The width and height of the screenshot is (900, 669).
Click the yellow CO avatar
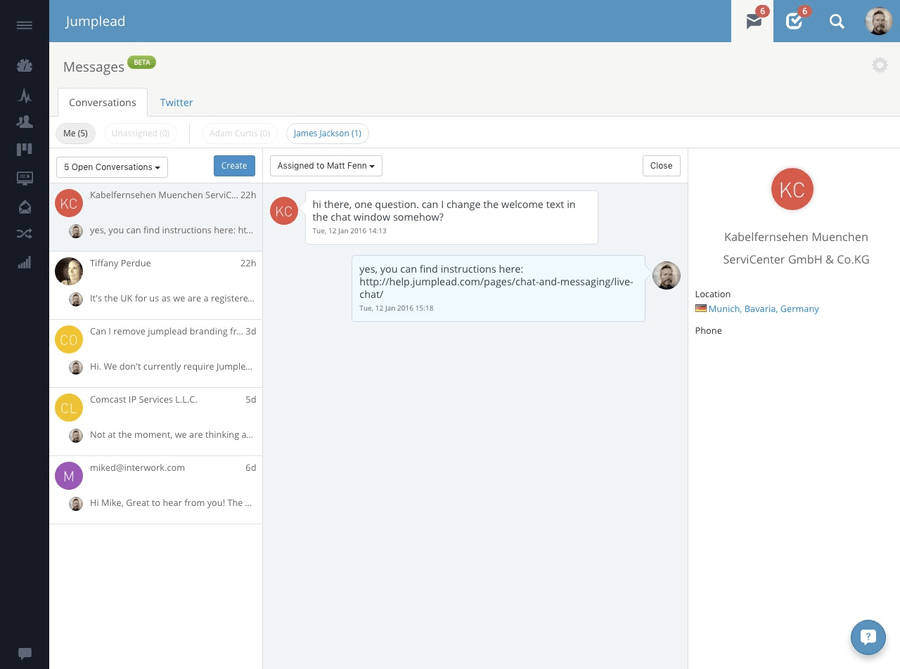coord(69,340)
